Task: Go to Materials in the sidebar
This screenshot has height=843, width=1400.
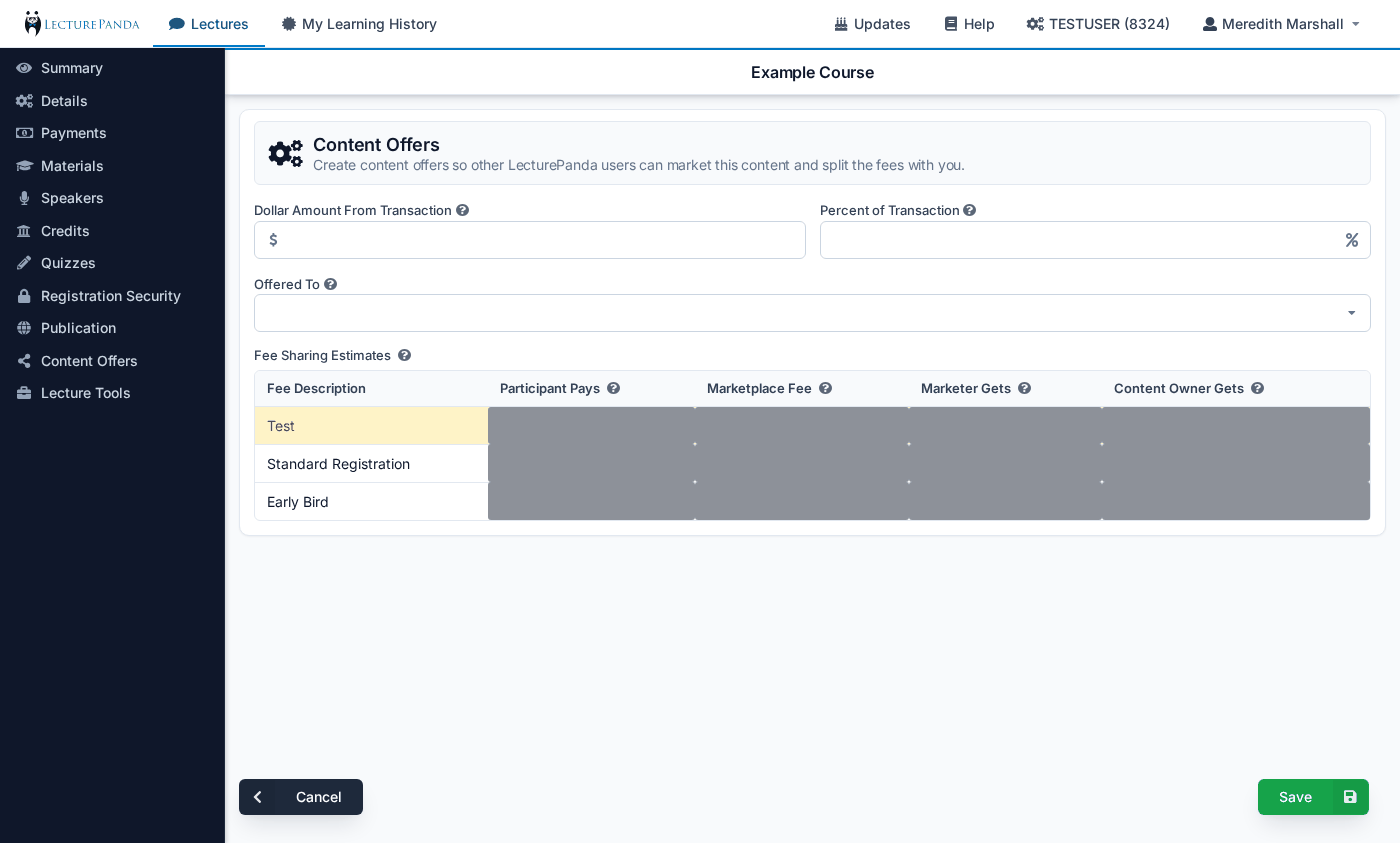Action: click(x=72, y=166)
